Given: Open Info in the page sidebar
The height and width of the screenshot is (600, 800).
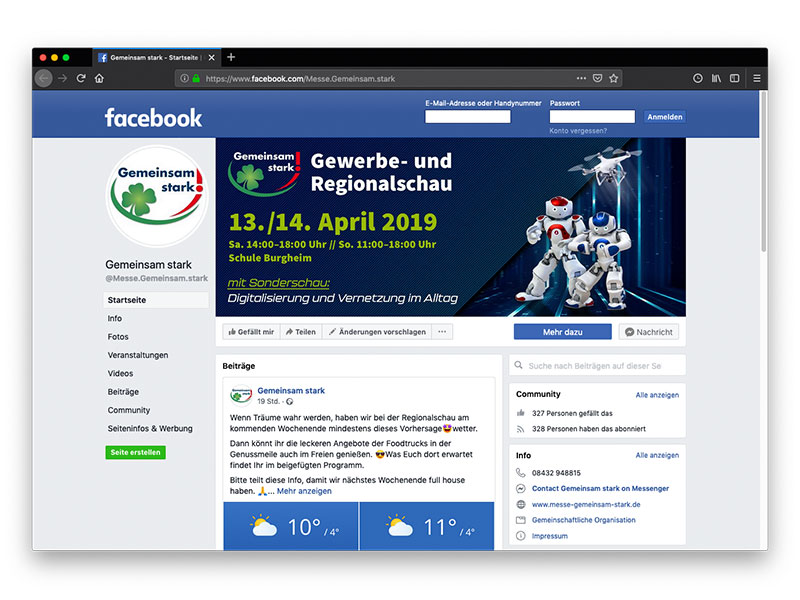Looking at the screenshot, I should pos(115,318).
